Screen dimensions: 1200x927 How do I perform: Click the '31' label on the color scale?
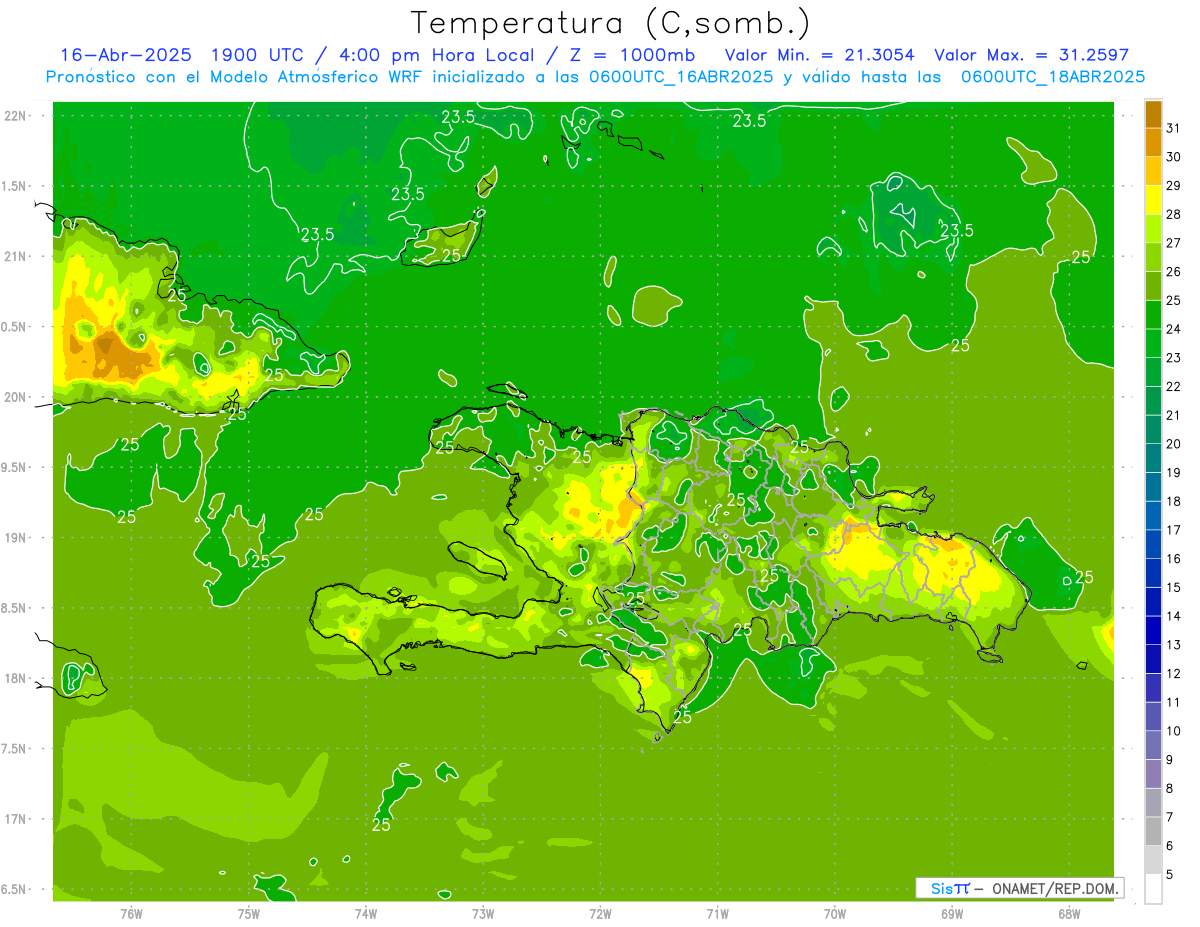tap(1174, 128)
